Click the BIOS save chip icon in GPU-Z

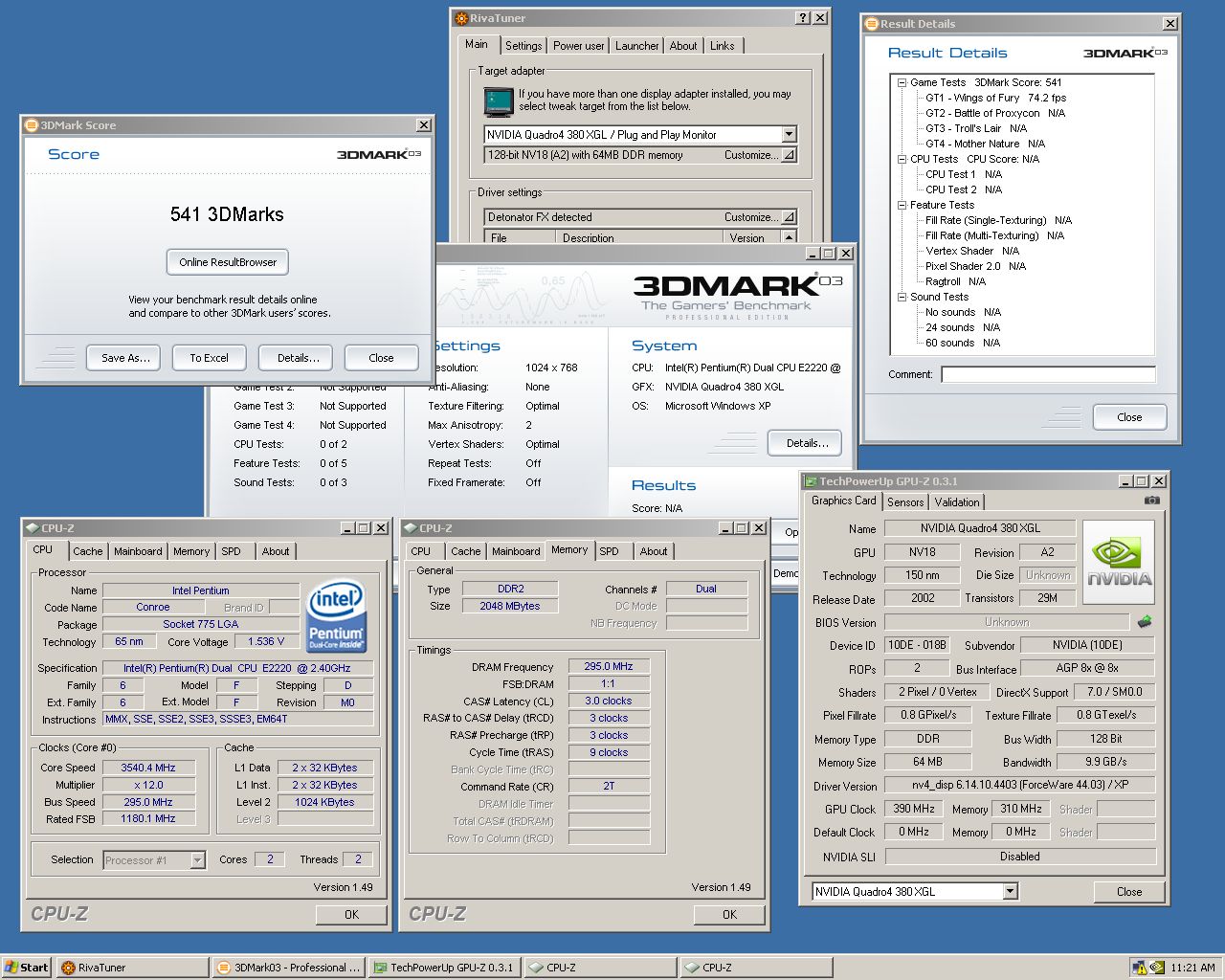coord(1144,621)
